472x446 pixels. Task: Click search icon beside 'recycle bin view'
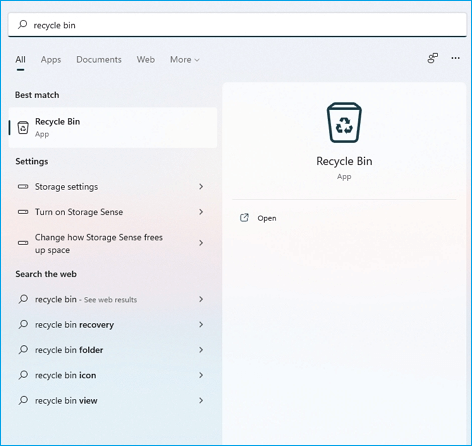[x=23, y=400]
